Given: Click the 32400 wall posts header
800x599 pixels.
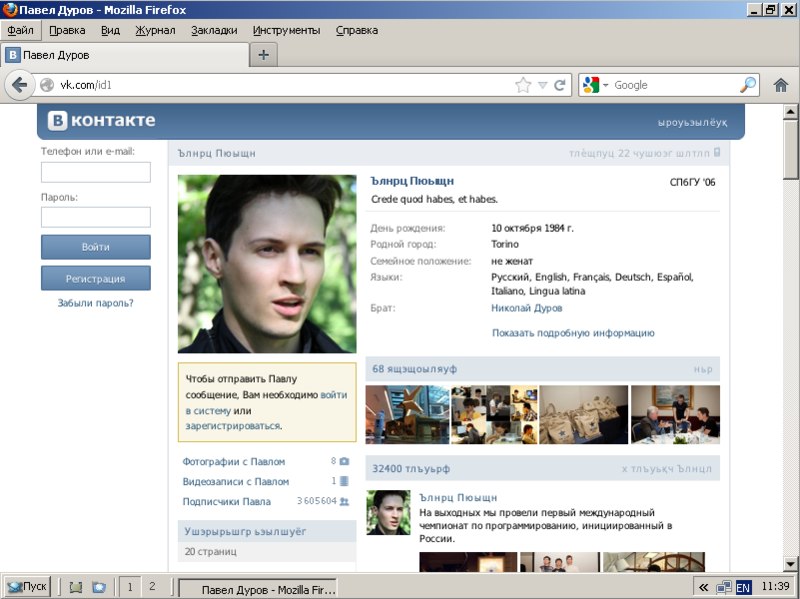Looking at the screenshot, I should tap(542, 468).
